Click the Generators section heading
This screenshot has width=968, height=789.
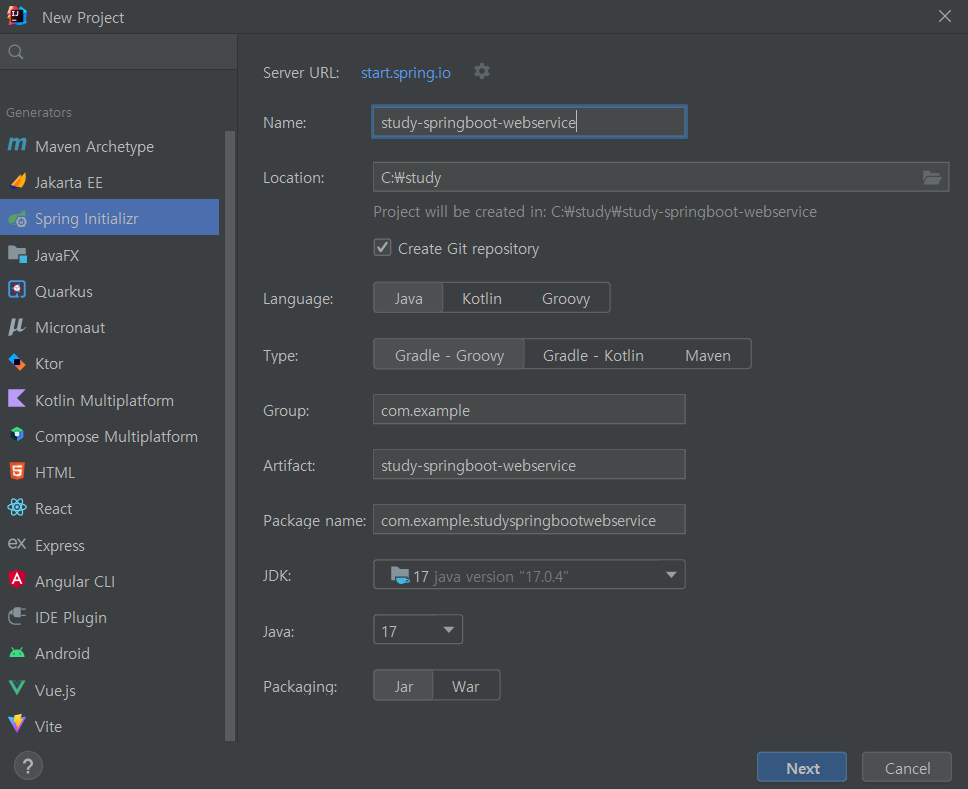[39, 112]
